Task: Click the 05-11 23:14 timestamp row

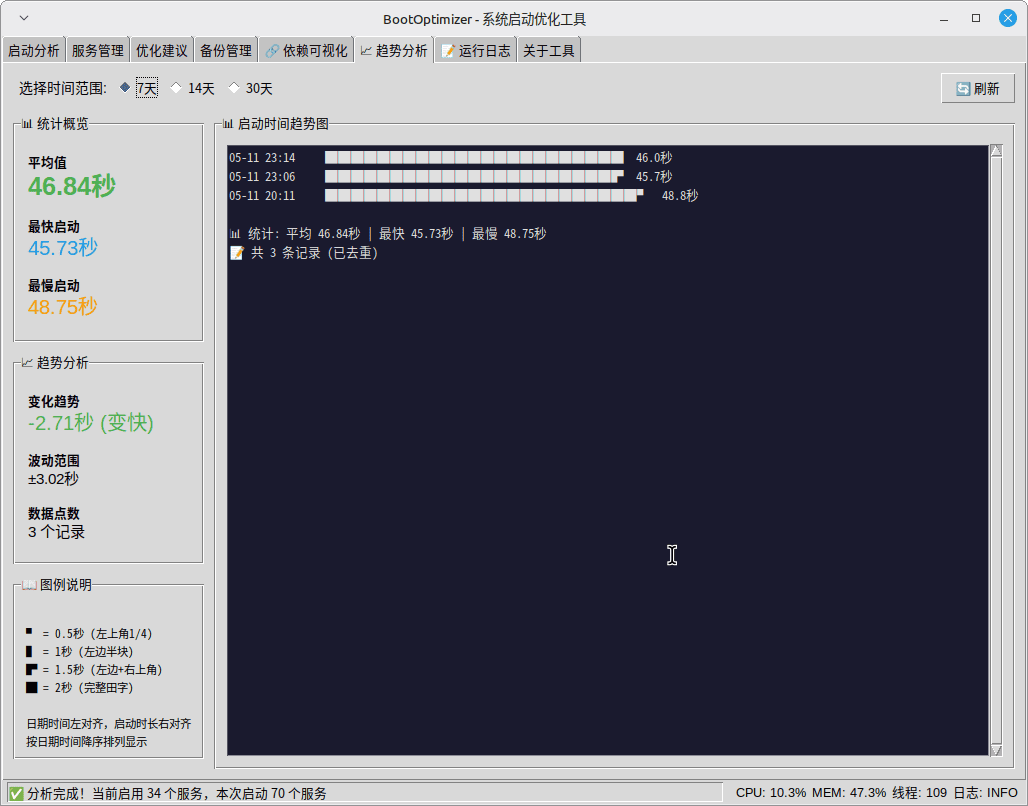Action: pyautogui.click(x=262, y=157)
